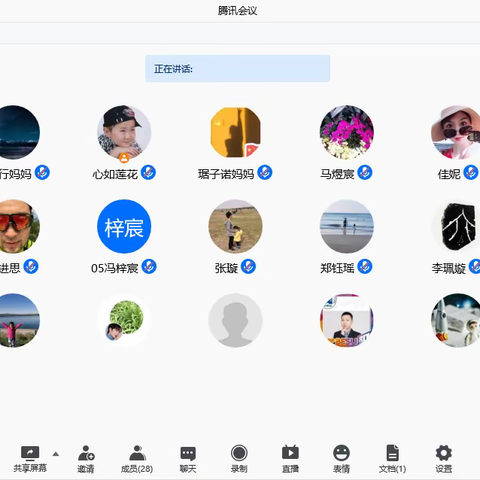Click the name label 05冯梓宸

coord(115,268)
